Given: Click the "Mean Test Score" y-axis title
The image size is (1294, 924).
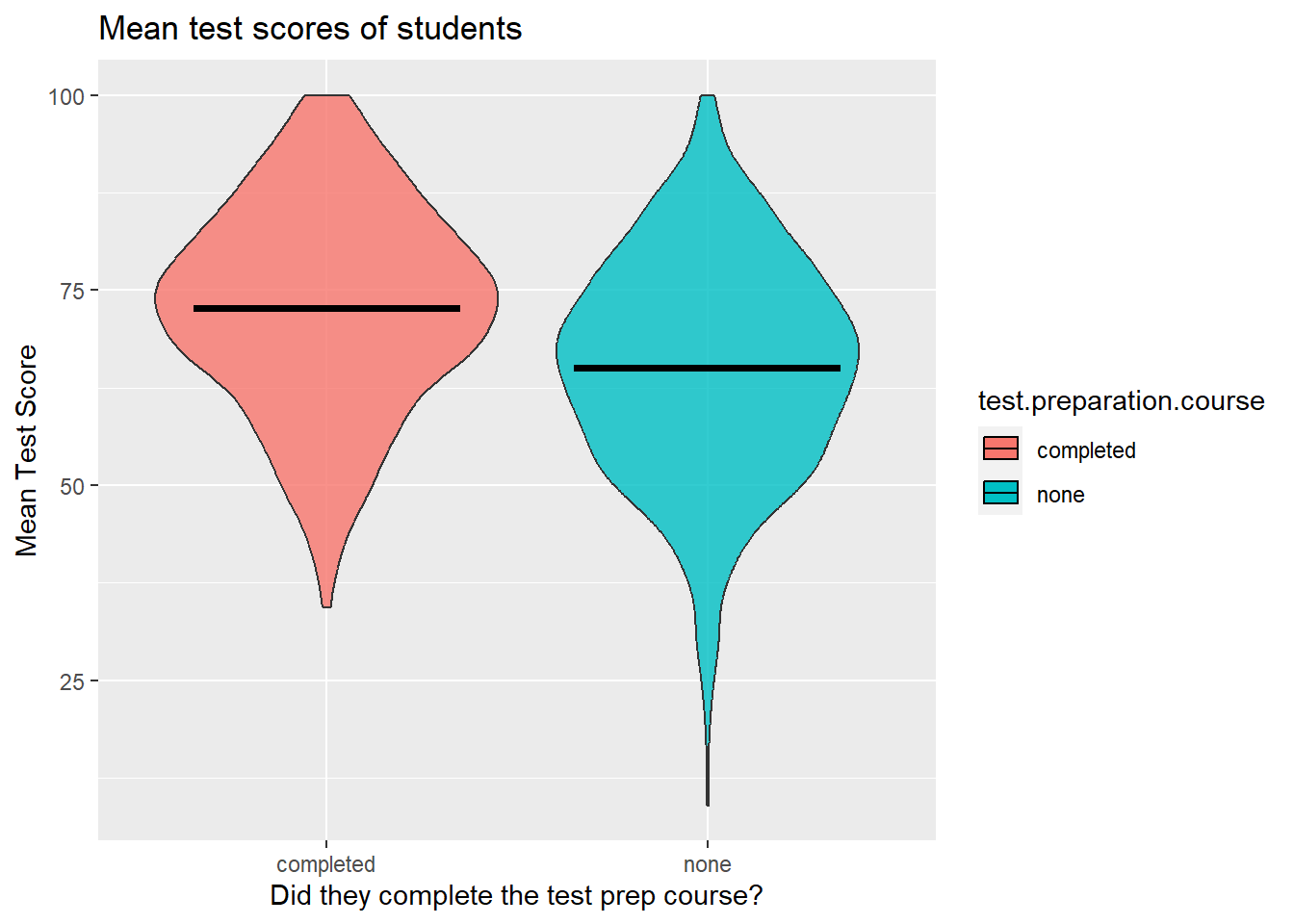Looking at the screenshot, I should coord(27,450).
